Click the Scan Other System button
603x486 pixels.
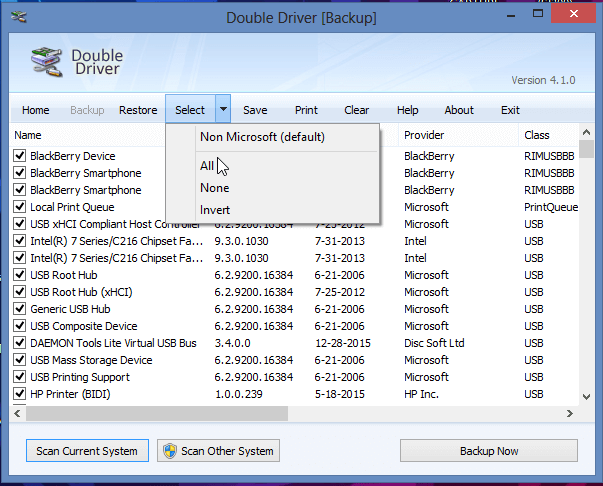point(218,451)
